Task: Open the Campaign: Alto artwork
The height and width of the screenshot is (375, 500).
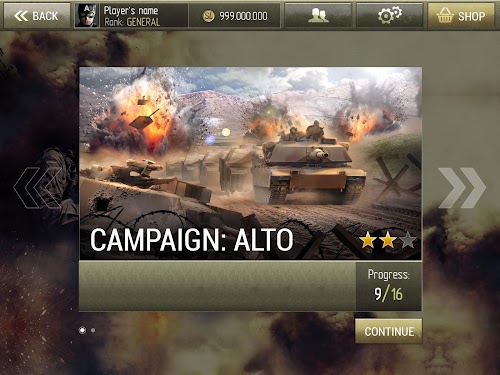Action: click(250, 163)
